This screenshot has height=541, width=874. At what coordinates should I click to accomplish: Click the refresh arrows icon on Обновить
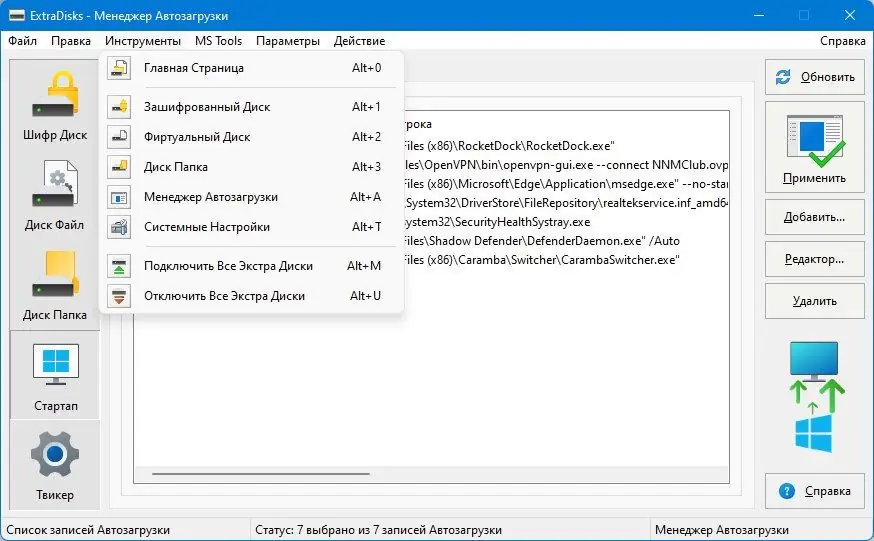(x=783, y=77)
